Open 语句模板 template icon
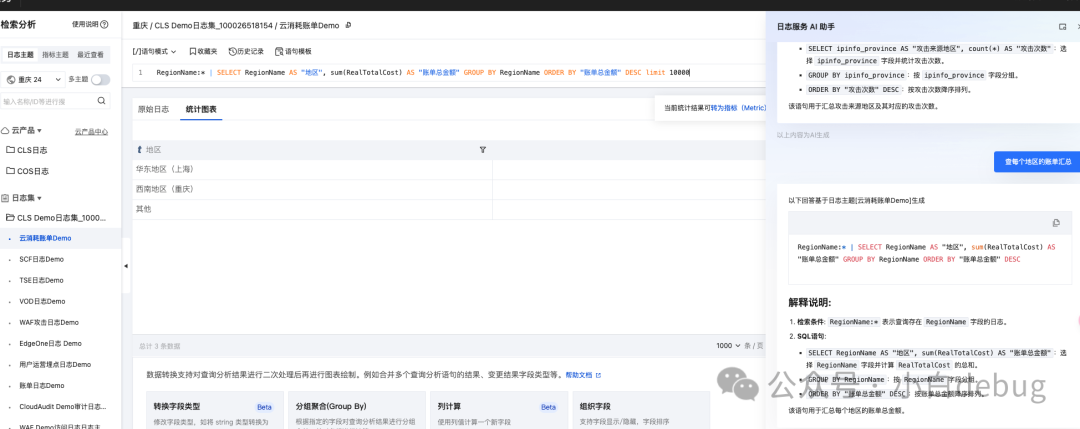Viewport: 1080px width, 429px height. point(279,51)
